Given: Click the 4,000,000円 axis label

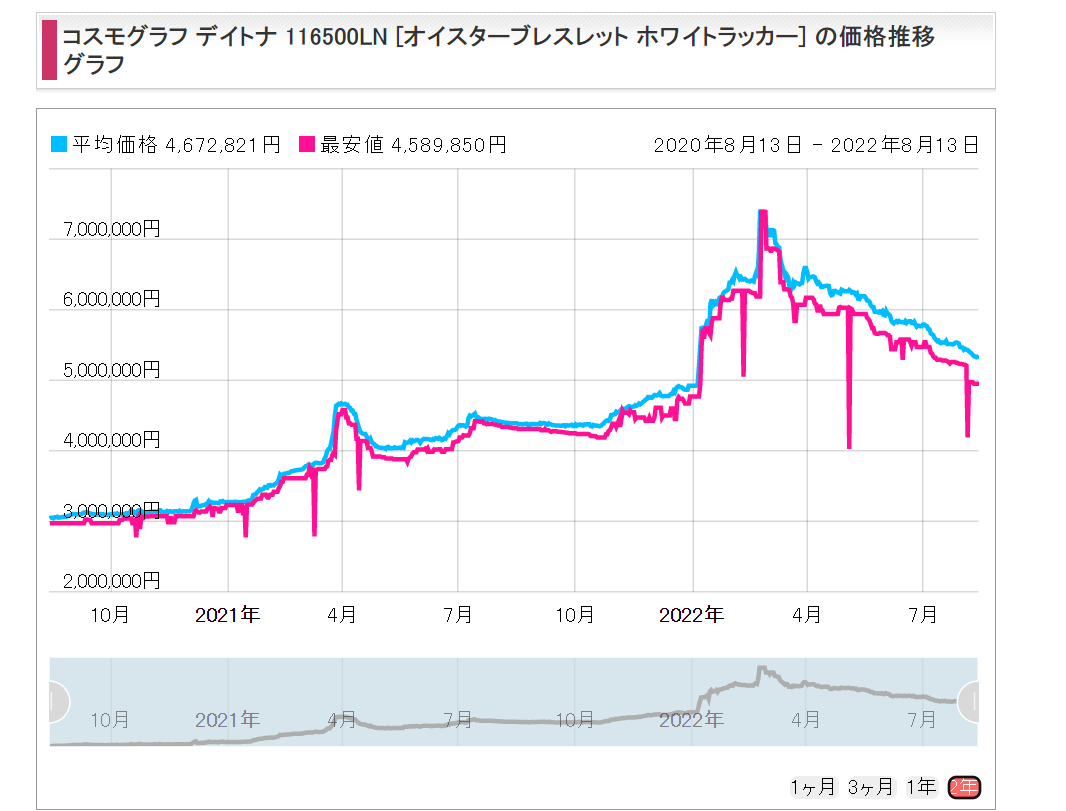Looking at the screenshot, I should coord(111,440).
